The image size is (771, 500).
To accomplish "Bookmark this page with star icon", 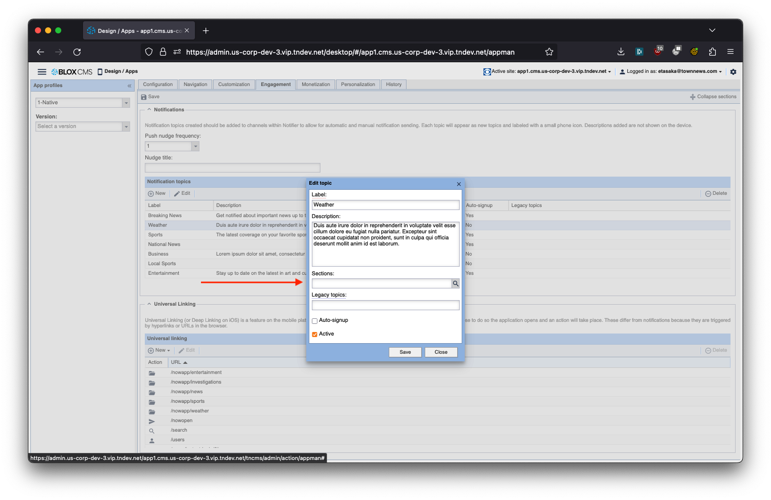I will pos(549,52).
